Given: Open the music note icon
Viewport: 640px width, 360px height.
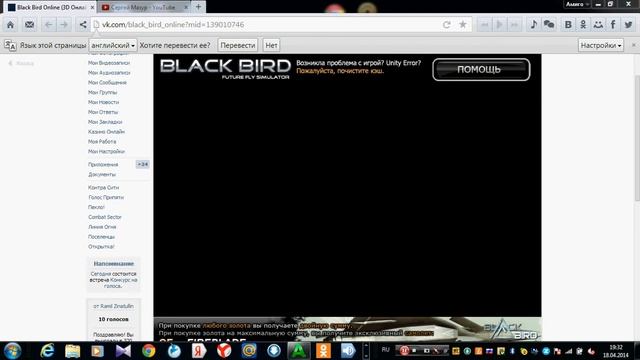Looking at the screenshot, I should [533, 25].
